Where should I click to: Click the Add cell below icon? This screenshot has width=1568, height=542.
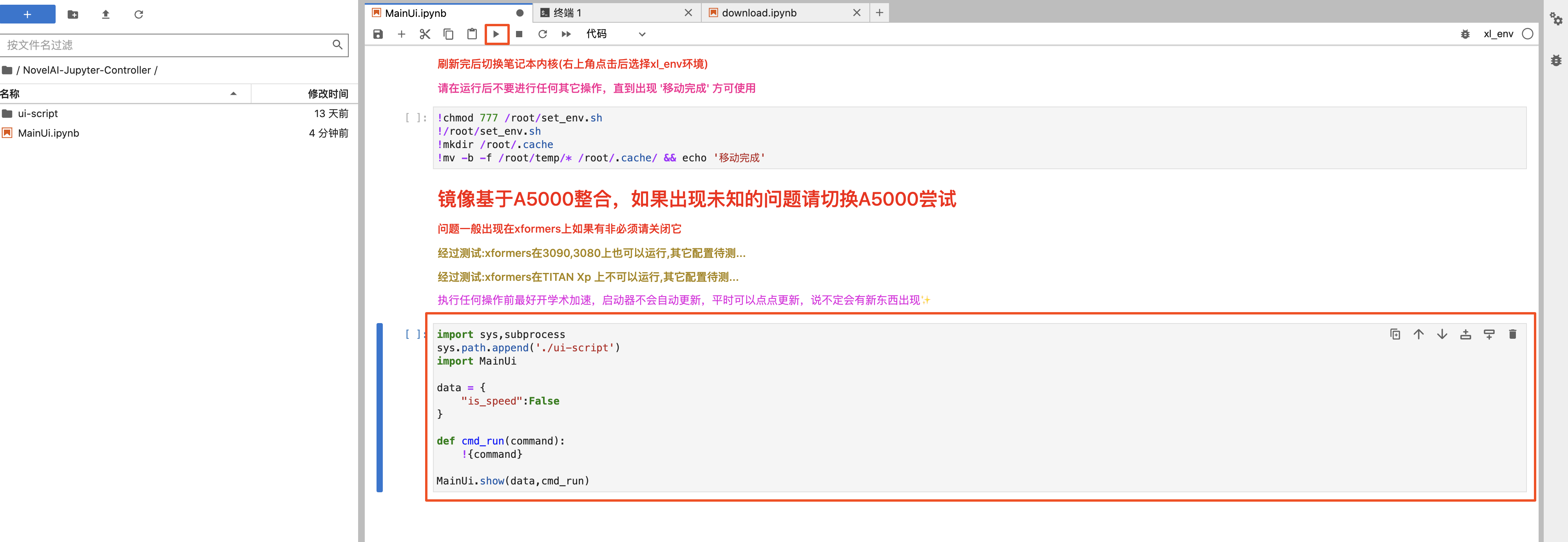coord(1487,334)
